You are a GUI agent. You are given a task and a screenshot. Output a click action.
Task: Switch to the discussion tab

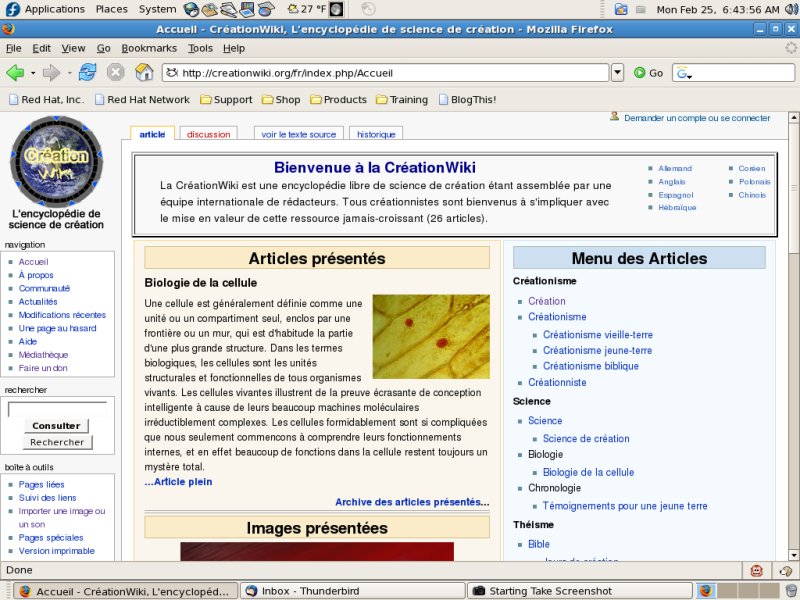pyautogui.click(x=208, y=134)
